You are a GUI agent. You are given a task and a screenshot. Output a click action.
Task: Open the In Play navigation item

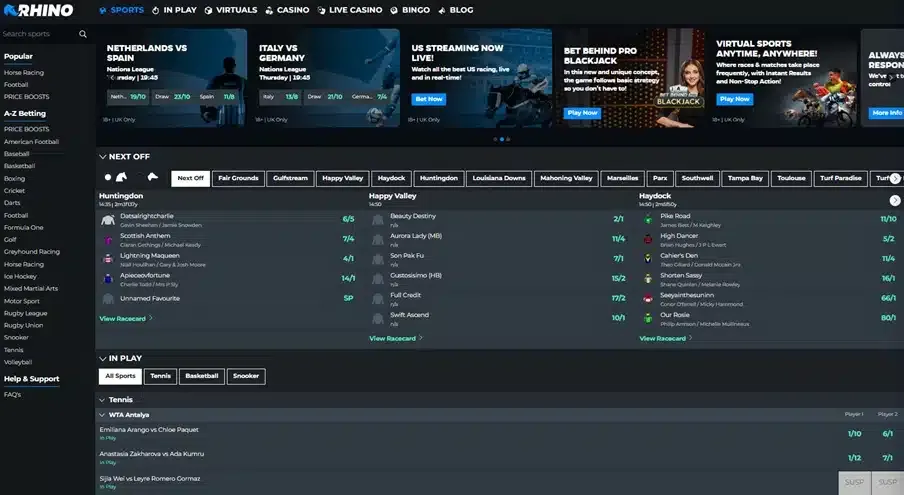pos(174,10)
